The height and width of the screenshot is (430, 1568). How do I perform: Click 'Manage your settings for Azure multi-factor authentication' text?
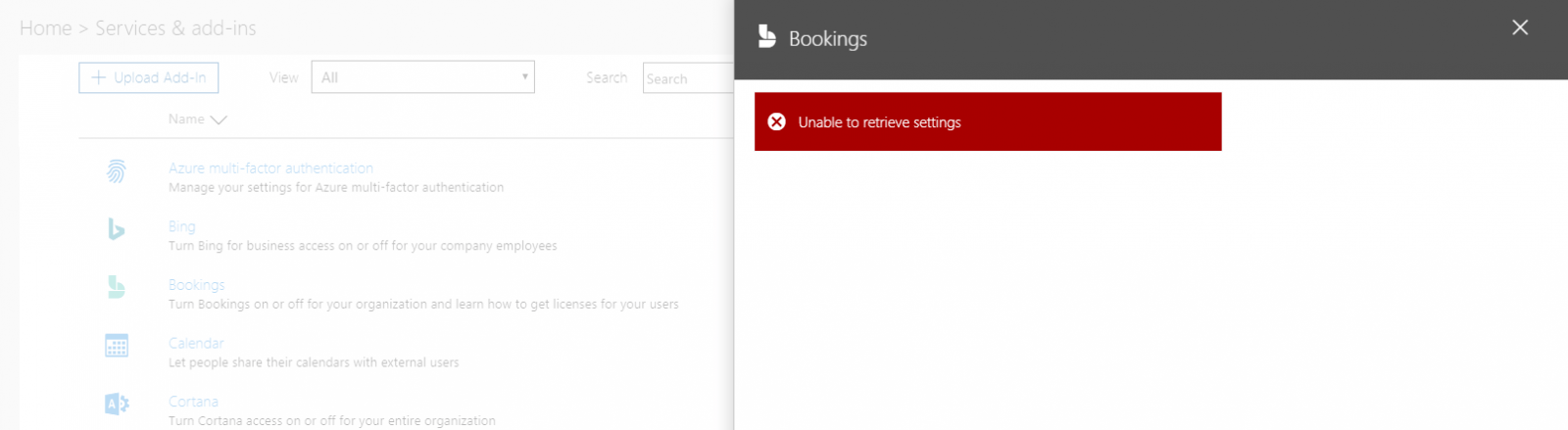tap(336, 187)
